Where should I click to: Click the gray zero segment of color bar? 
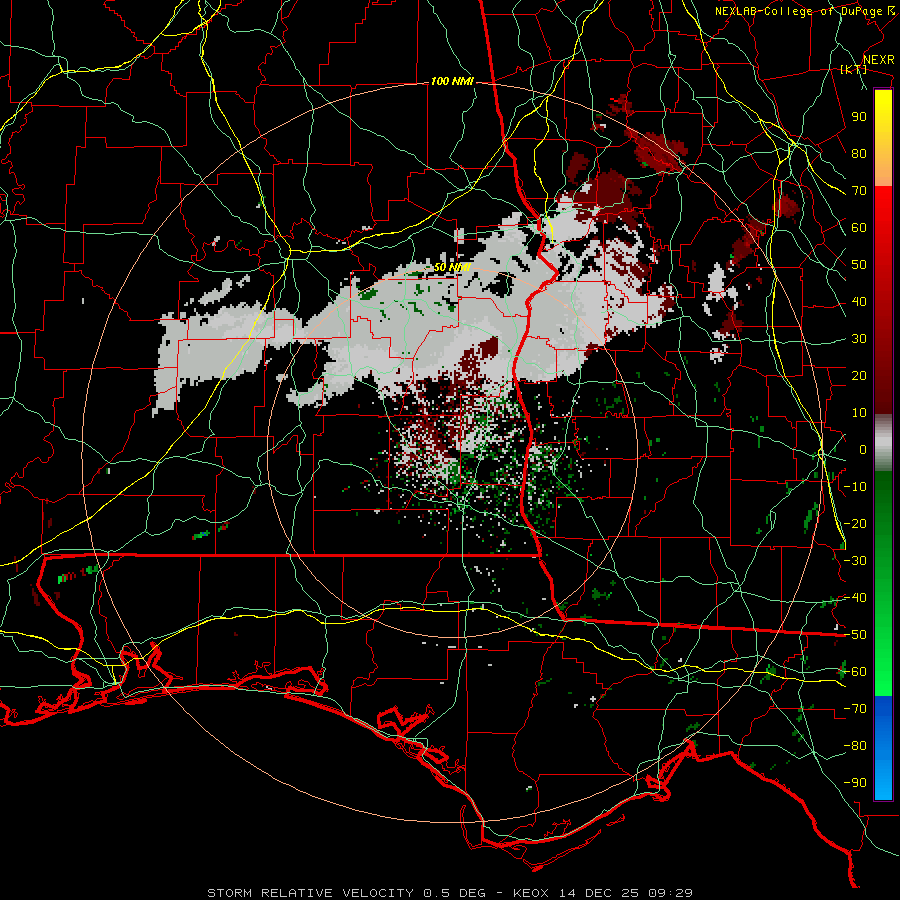883,443
